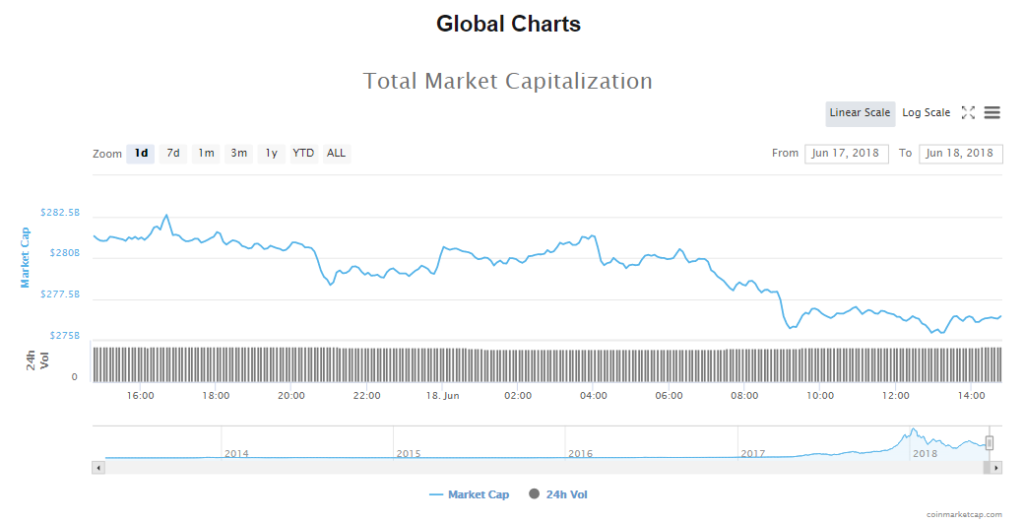The width and height of the screenshot is (1024, 523).
Task: Open the coinmarketcap.com credit link
Action: [x=964, y=514]
